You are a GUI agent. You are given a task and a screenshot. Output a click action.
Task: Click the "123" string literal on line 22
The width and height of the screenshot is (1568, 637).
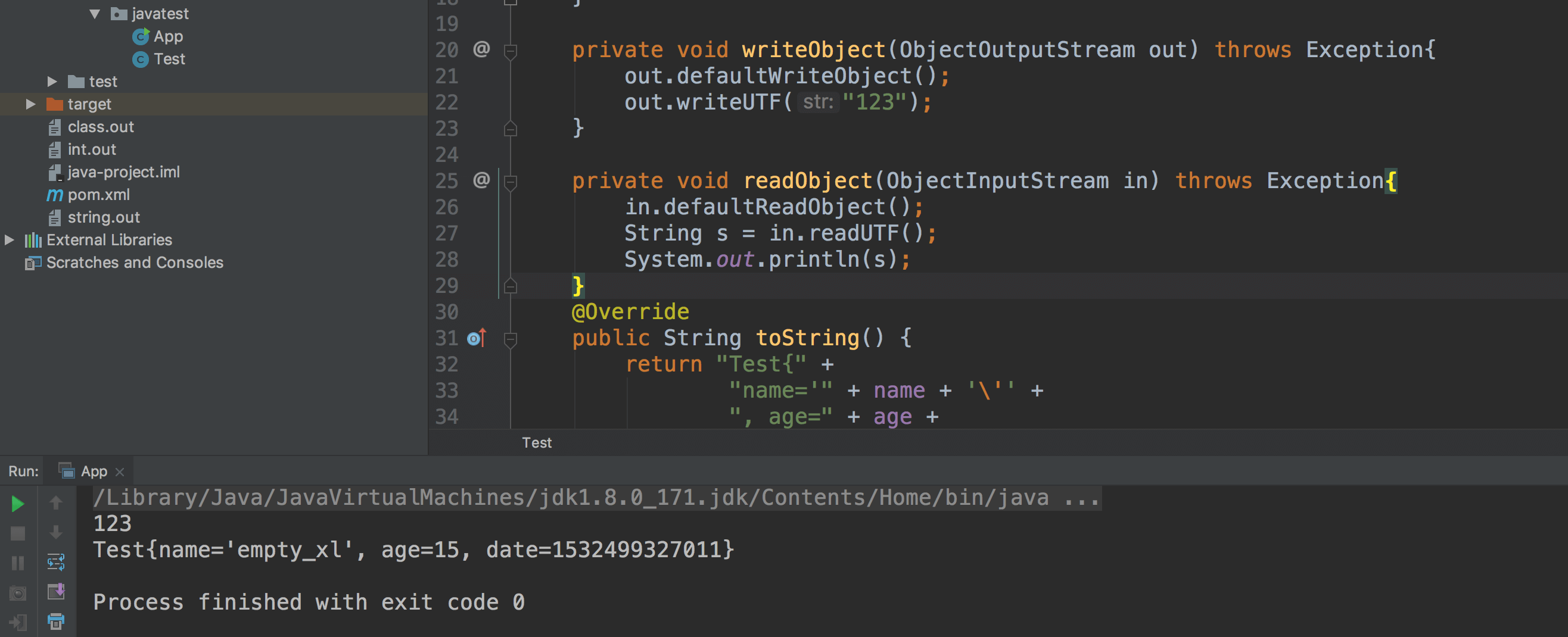874,102
